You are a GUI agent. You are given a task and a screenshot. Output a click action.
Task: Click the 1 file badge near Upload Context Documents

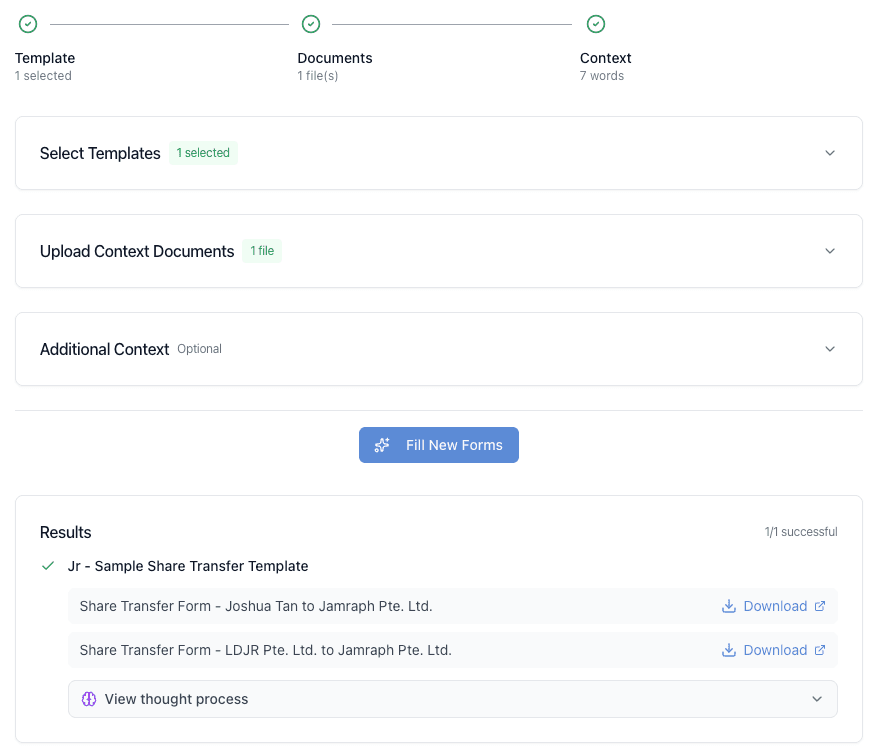pos(261,251)
